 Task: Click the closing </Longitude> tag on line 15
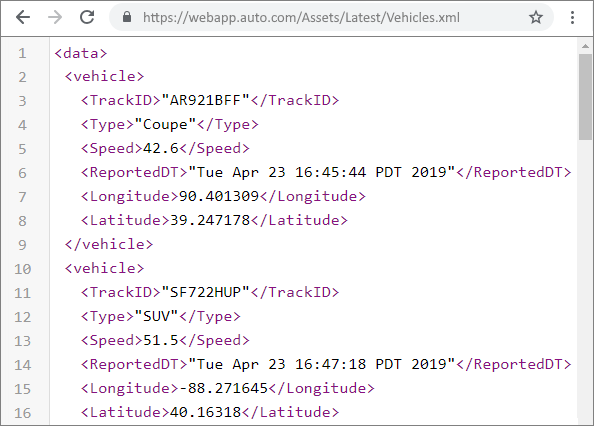point(321,388)
